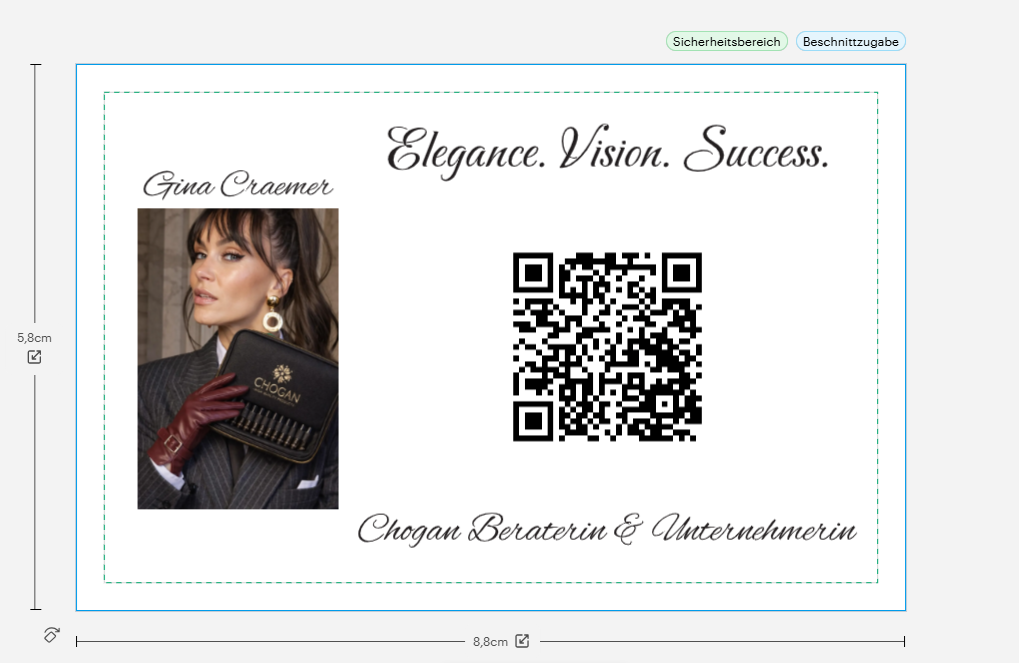Open the width 8,8cm resize icon

coord(522,641)
